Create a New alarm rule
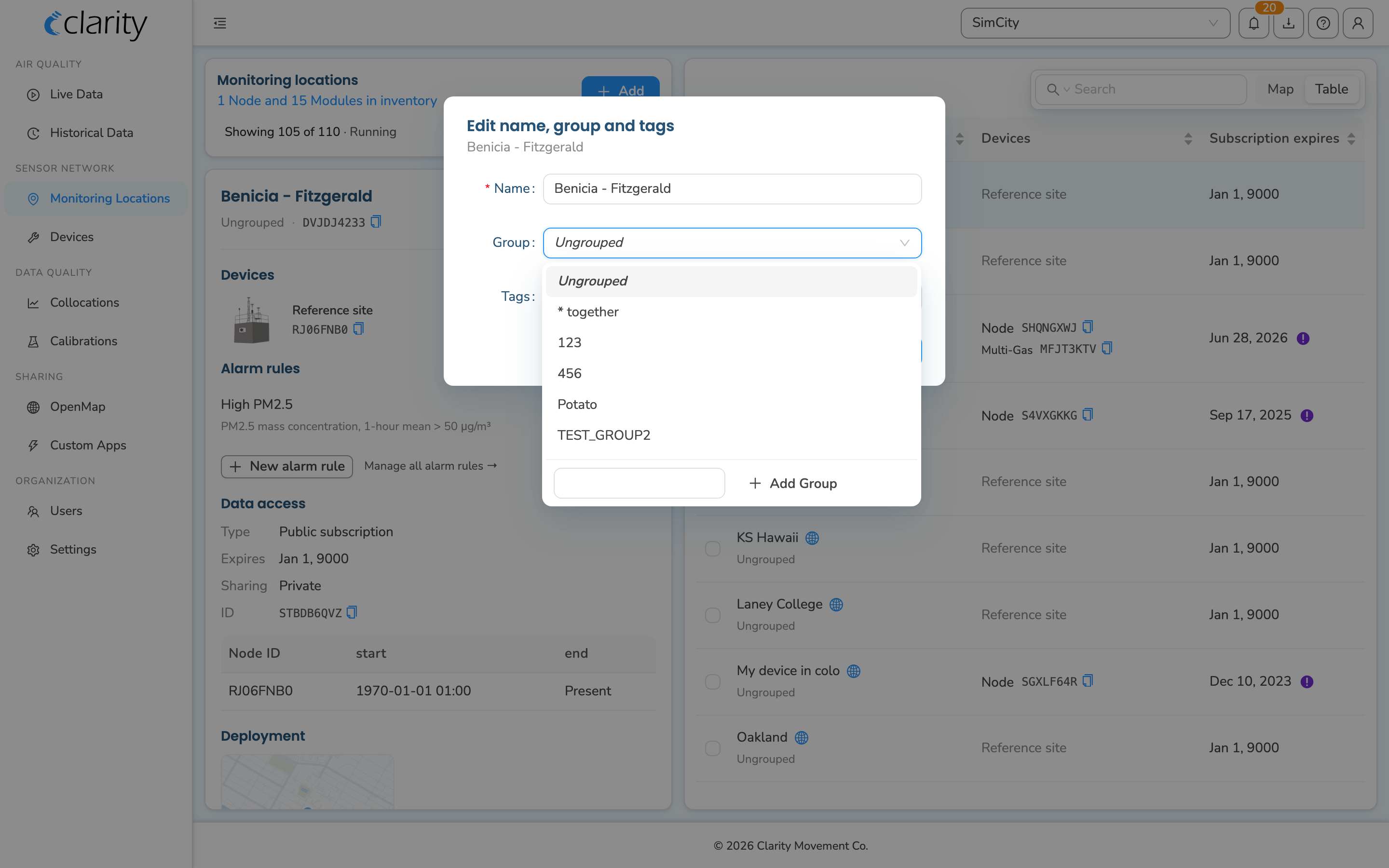 (287, 466)
